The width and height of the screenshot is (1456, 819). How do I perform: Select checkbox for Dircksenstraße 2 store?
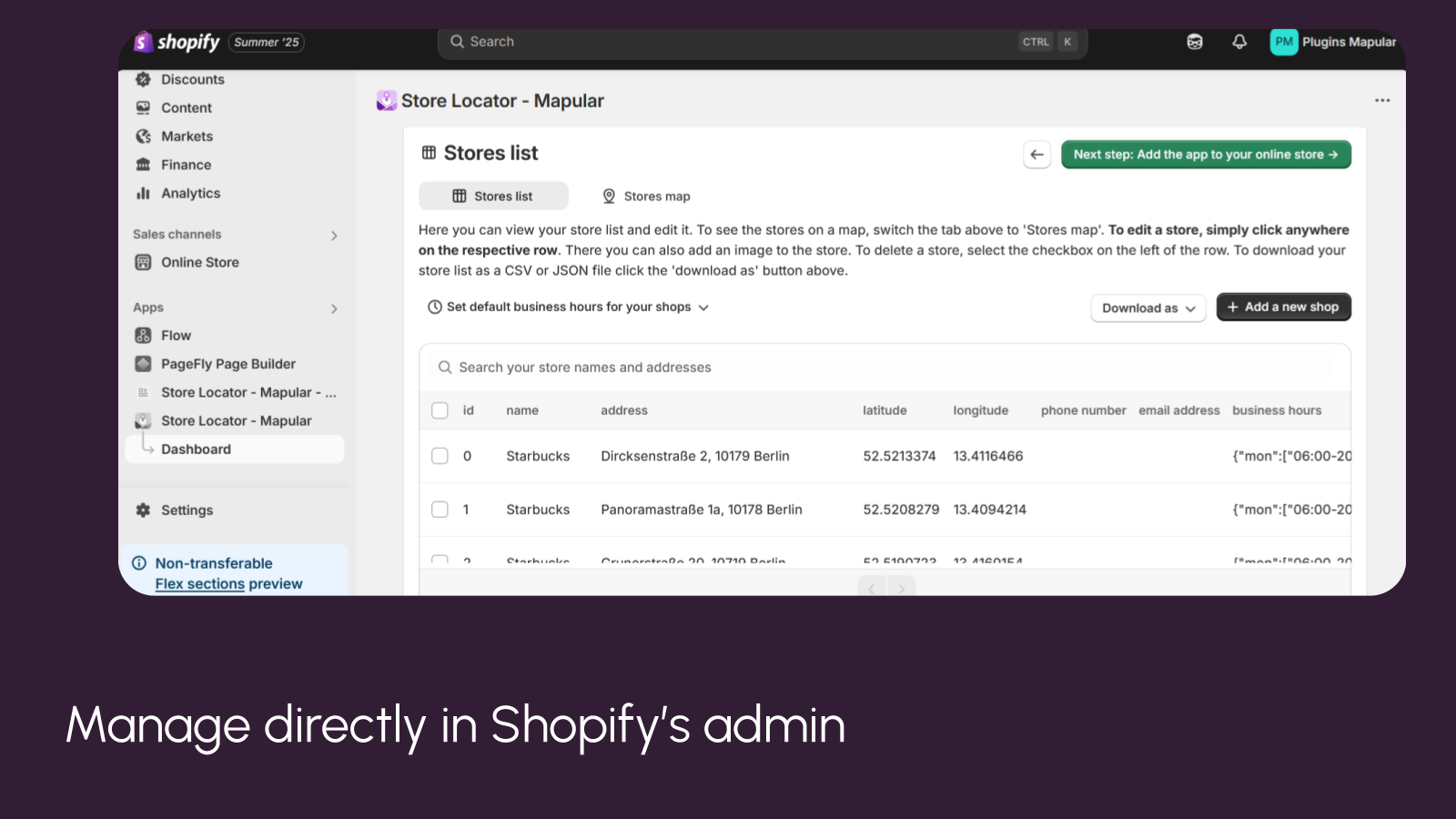pos(440,456)
